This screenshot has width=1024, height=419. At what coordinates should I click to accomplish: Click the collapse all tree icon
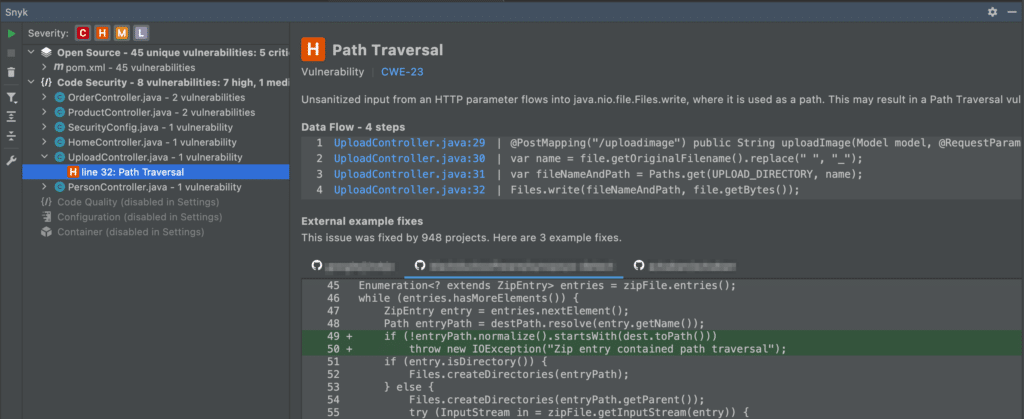(x=11, y=136)
